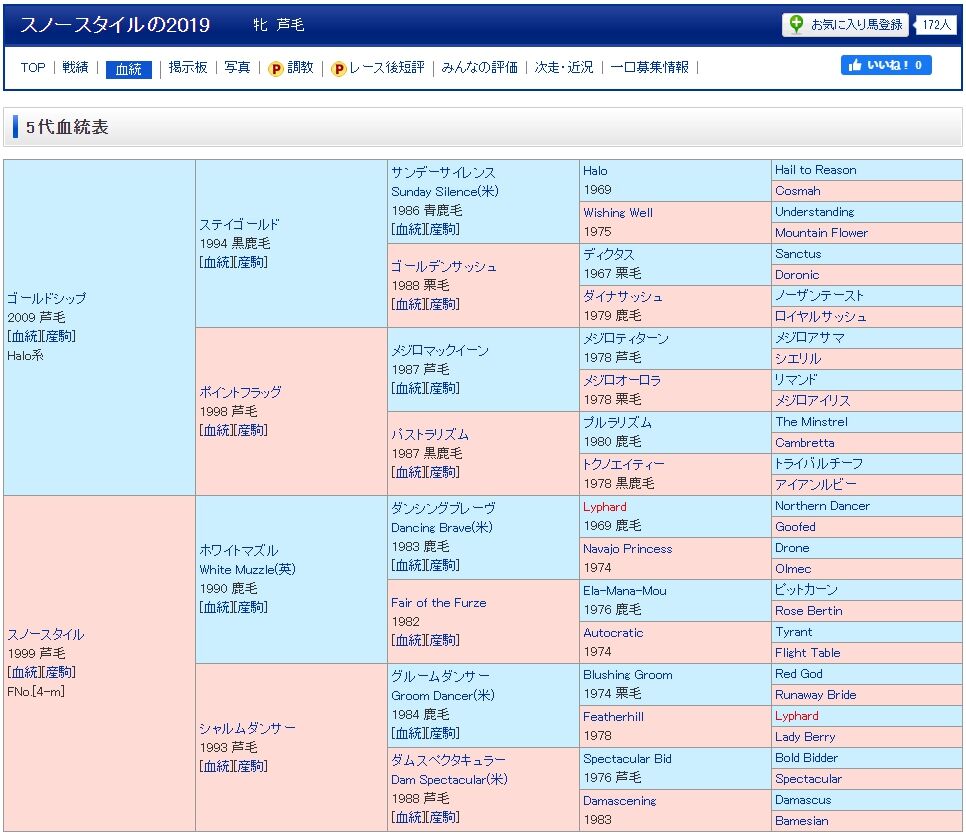Screen dimensions: 966x835
Task: Click the ポイントフラッグ link
Action: click(x=240, y=392)
